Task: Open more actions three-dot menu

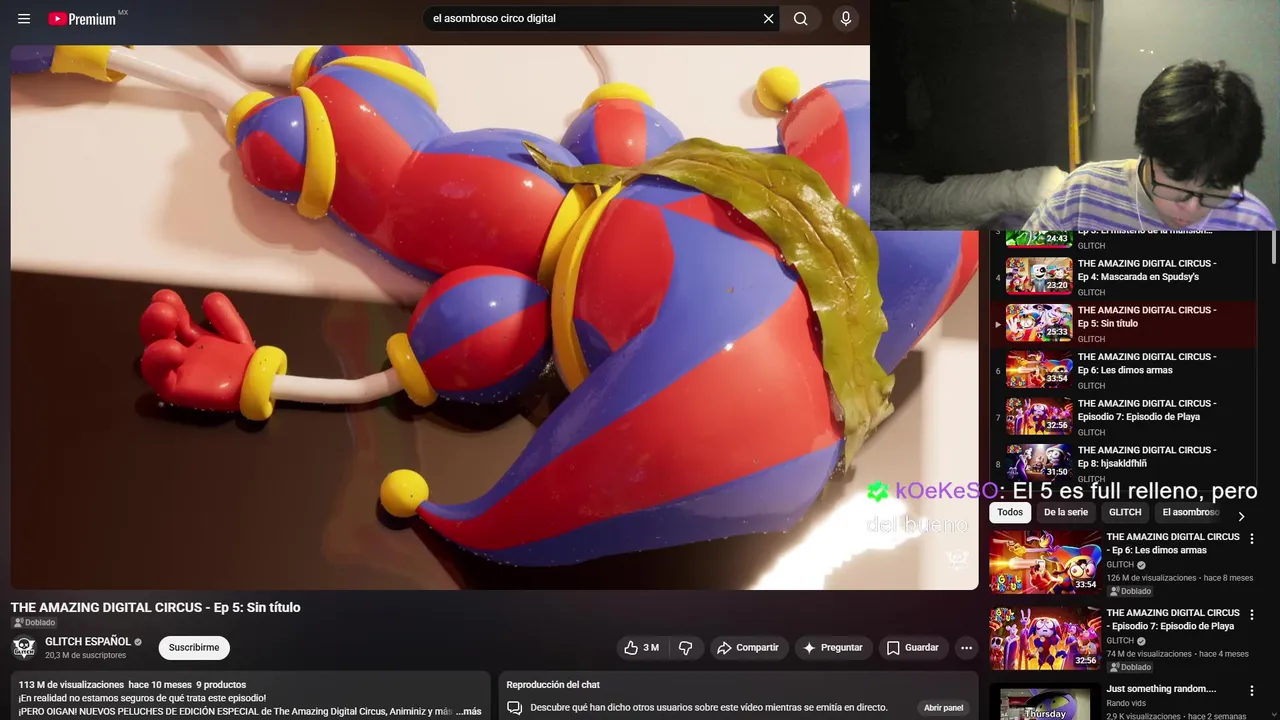Action: tap(966, 648)
